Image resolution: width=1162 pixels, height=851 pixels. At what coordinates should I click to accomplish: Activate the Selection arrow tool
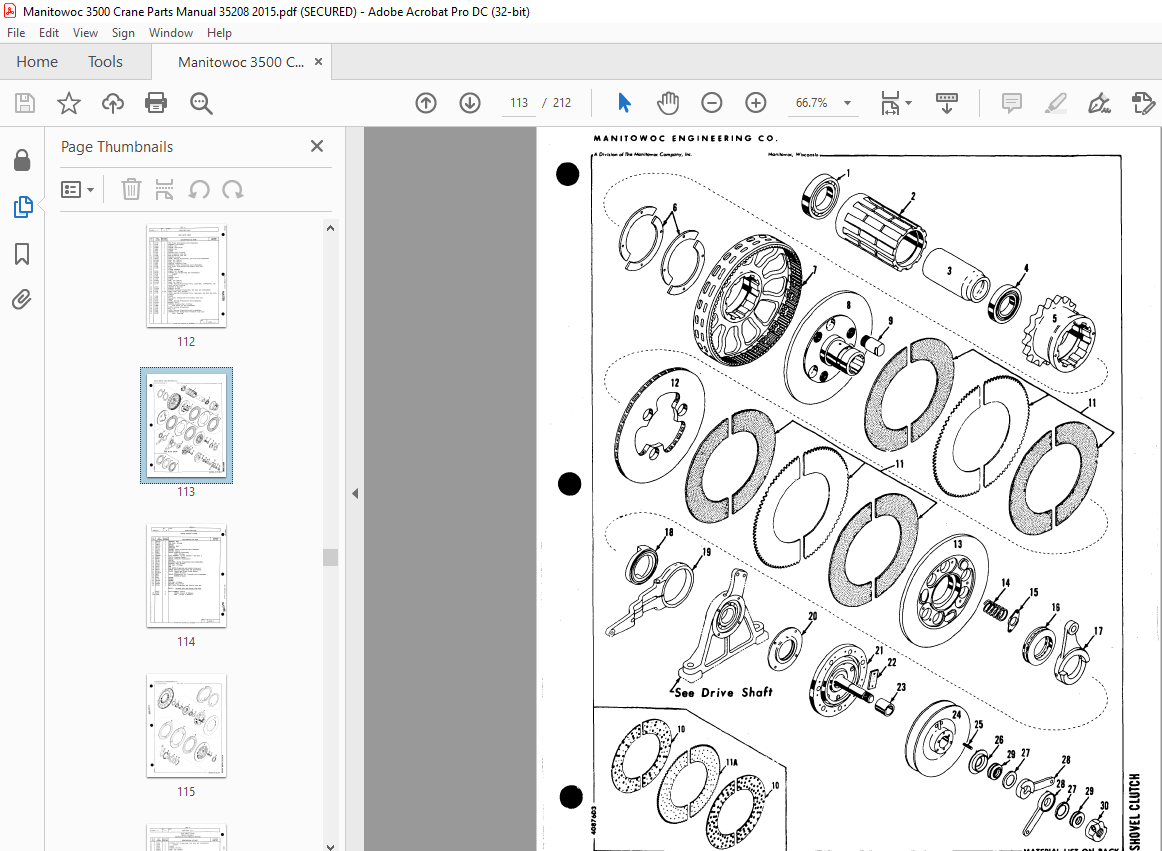(x=624, y=103)
